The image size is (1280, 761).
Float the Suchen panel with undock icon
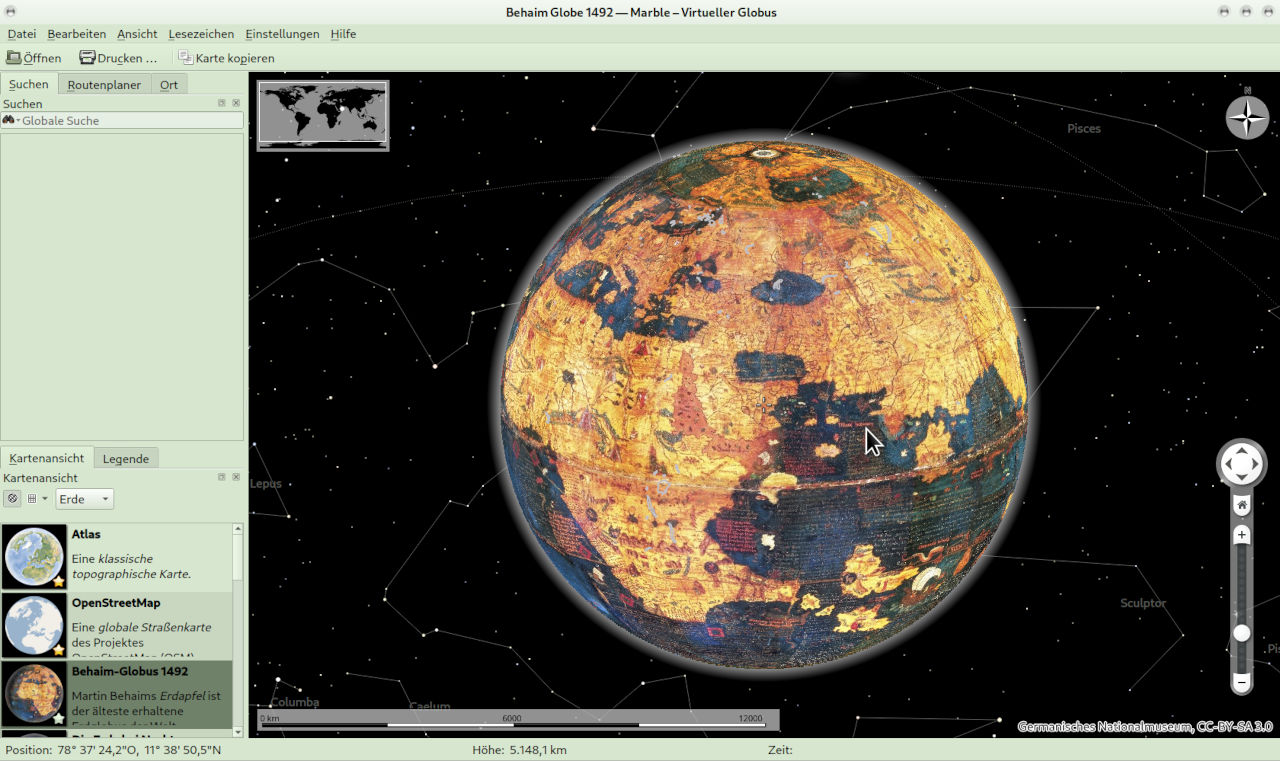point(222,103)
